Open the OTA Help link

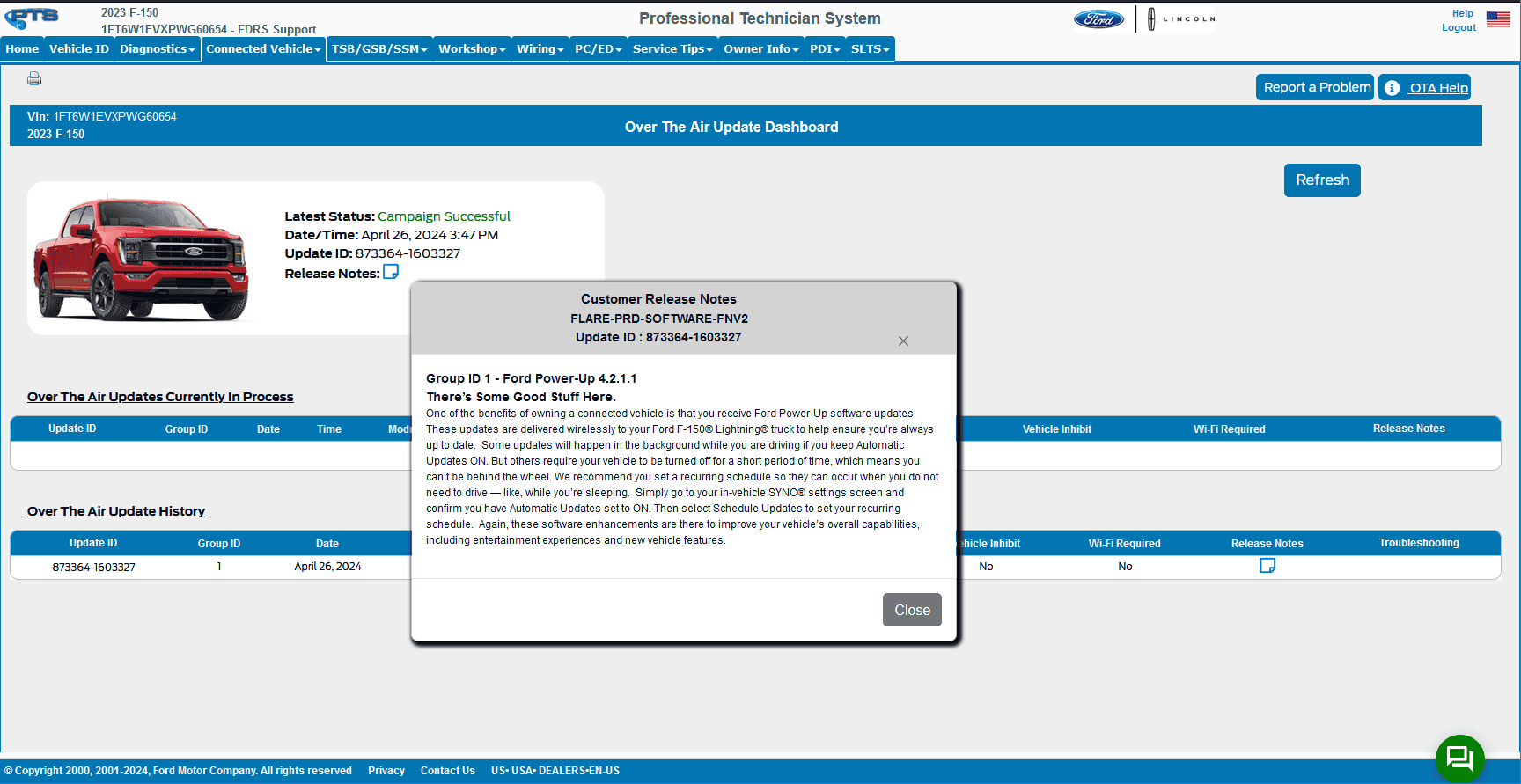point(1438,88)
